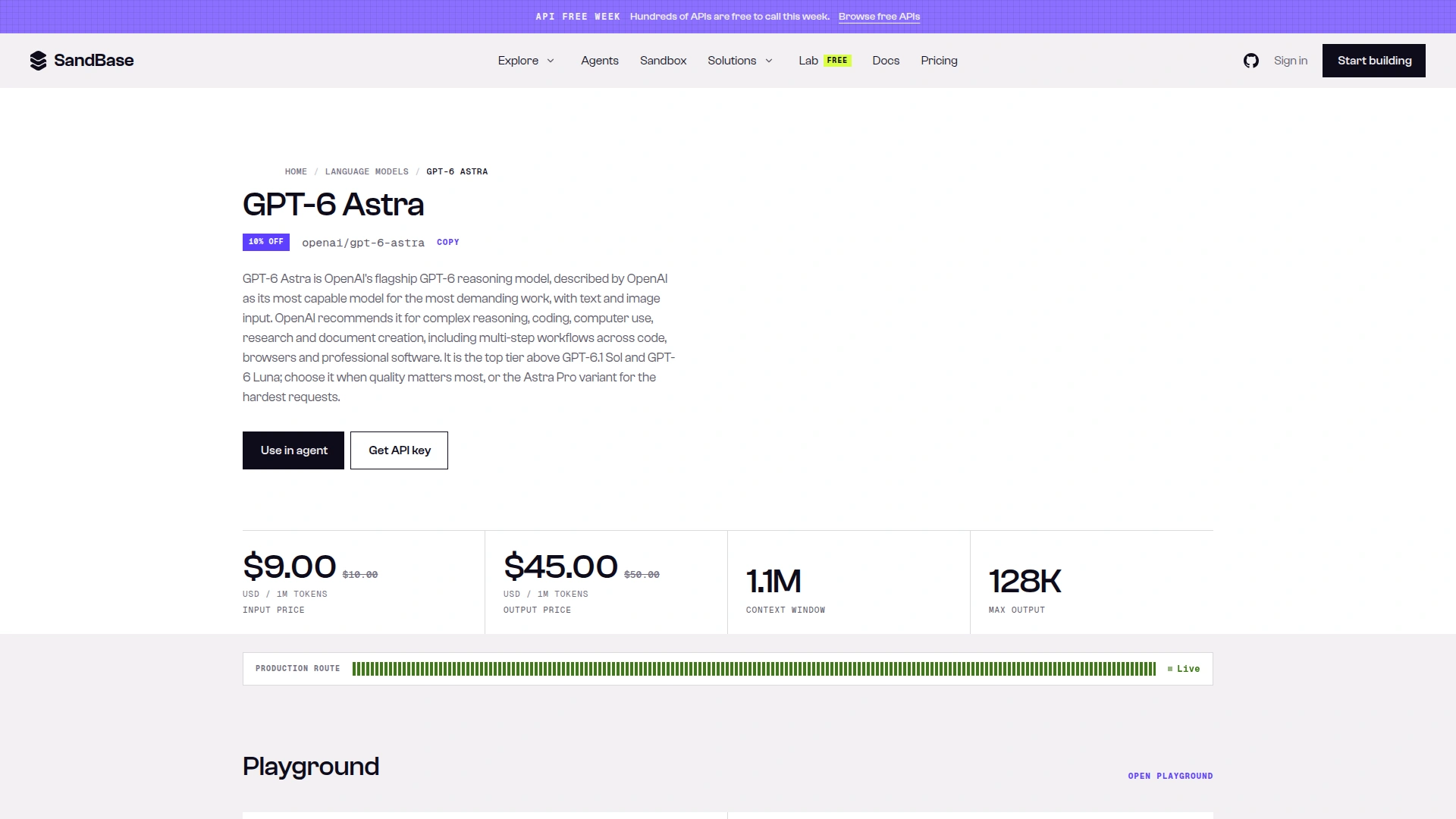The image size is (1456, 819).
Task: Open the OPEN PLAYGROUND link
Action: [1170, 776]
